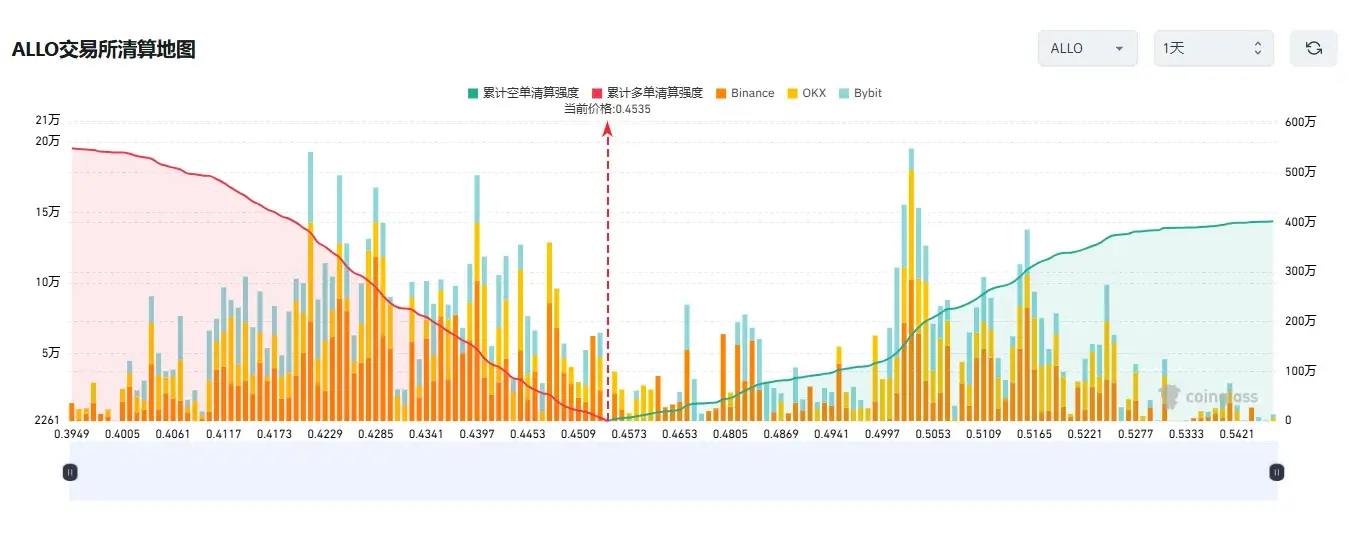Image resolution: width=1350 pixels, height=543 pixels.
Task: Click the x-axis label 0.4117
Action: tap(224, 434)
